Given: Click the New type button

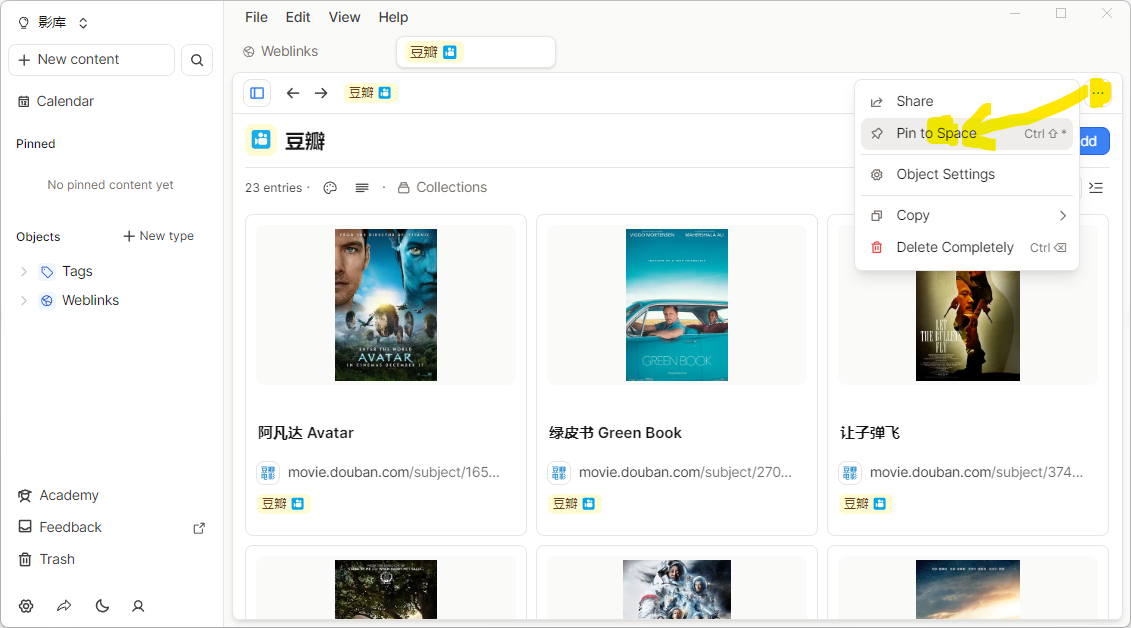Looking at the screenshot, I should pyautogui.click(x=158, y=236).
